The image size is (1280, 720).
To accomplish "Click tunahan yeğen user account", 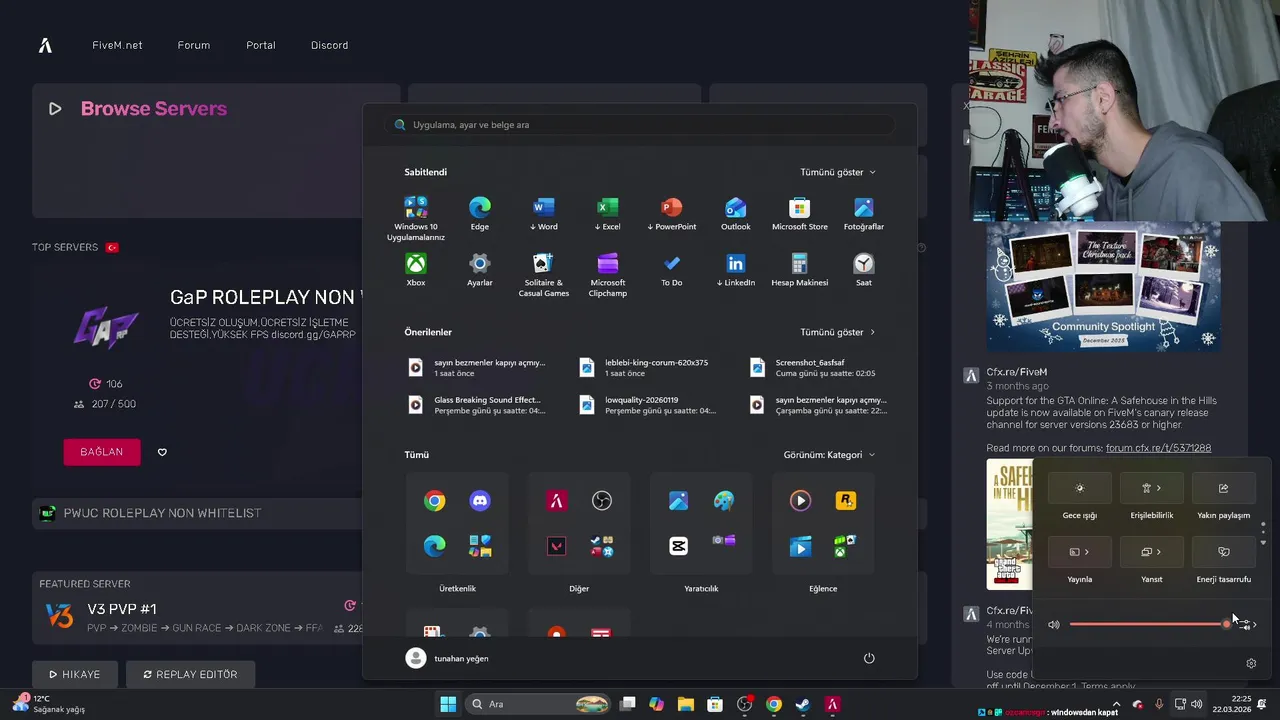I will click(x=447, y=658).
